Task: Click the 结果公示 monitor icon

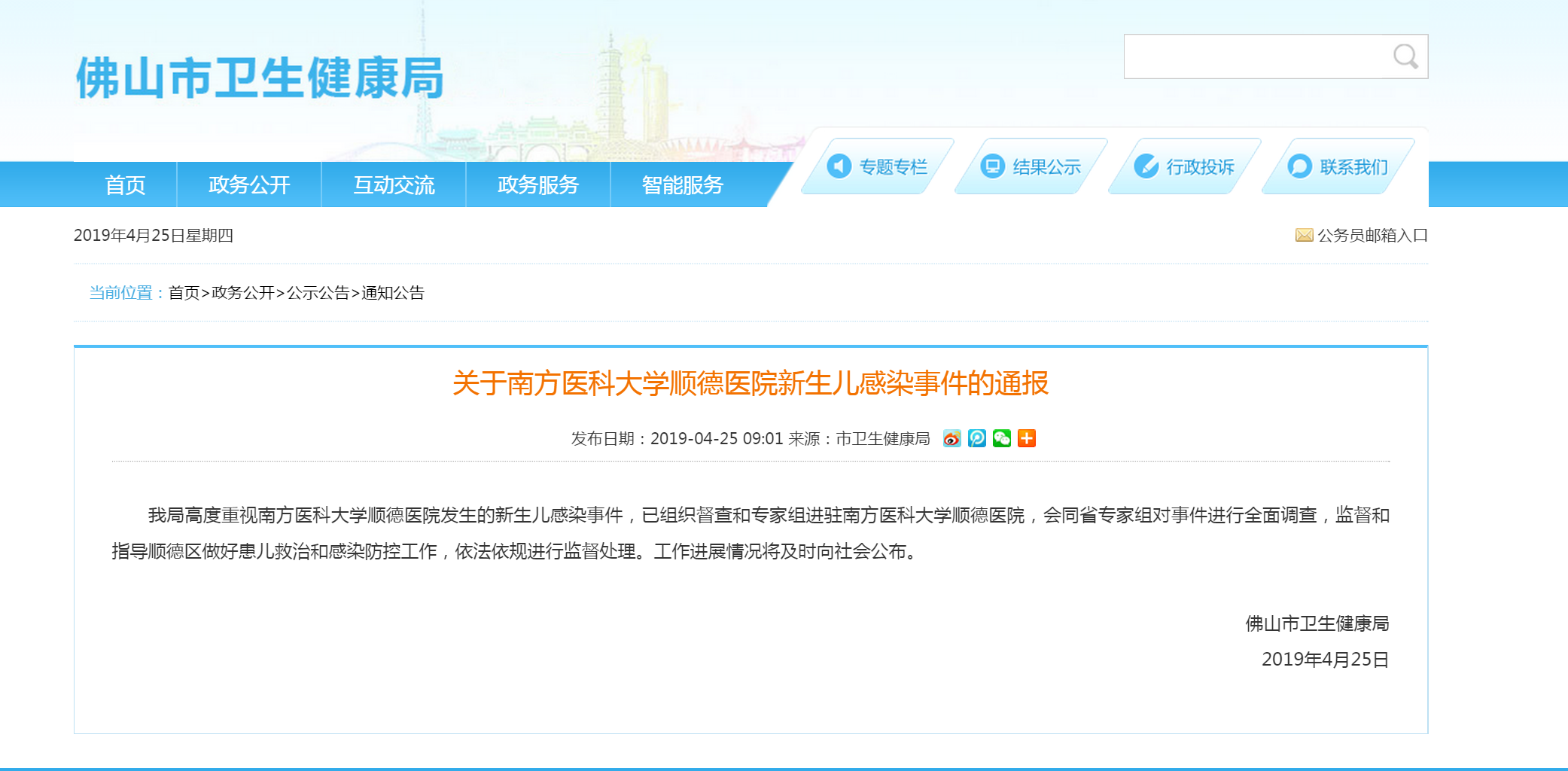Action: click(992, 166)
